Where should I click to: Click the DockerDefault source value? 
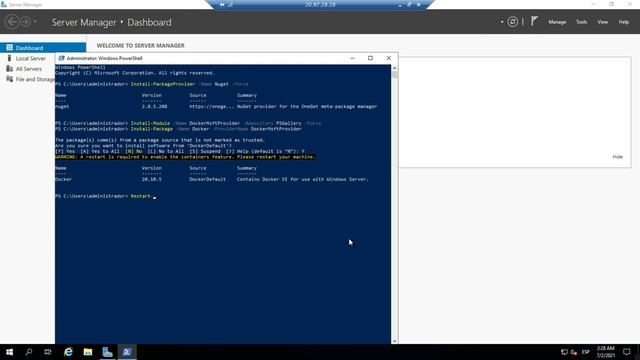(207, 179)
